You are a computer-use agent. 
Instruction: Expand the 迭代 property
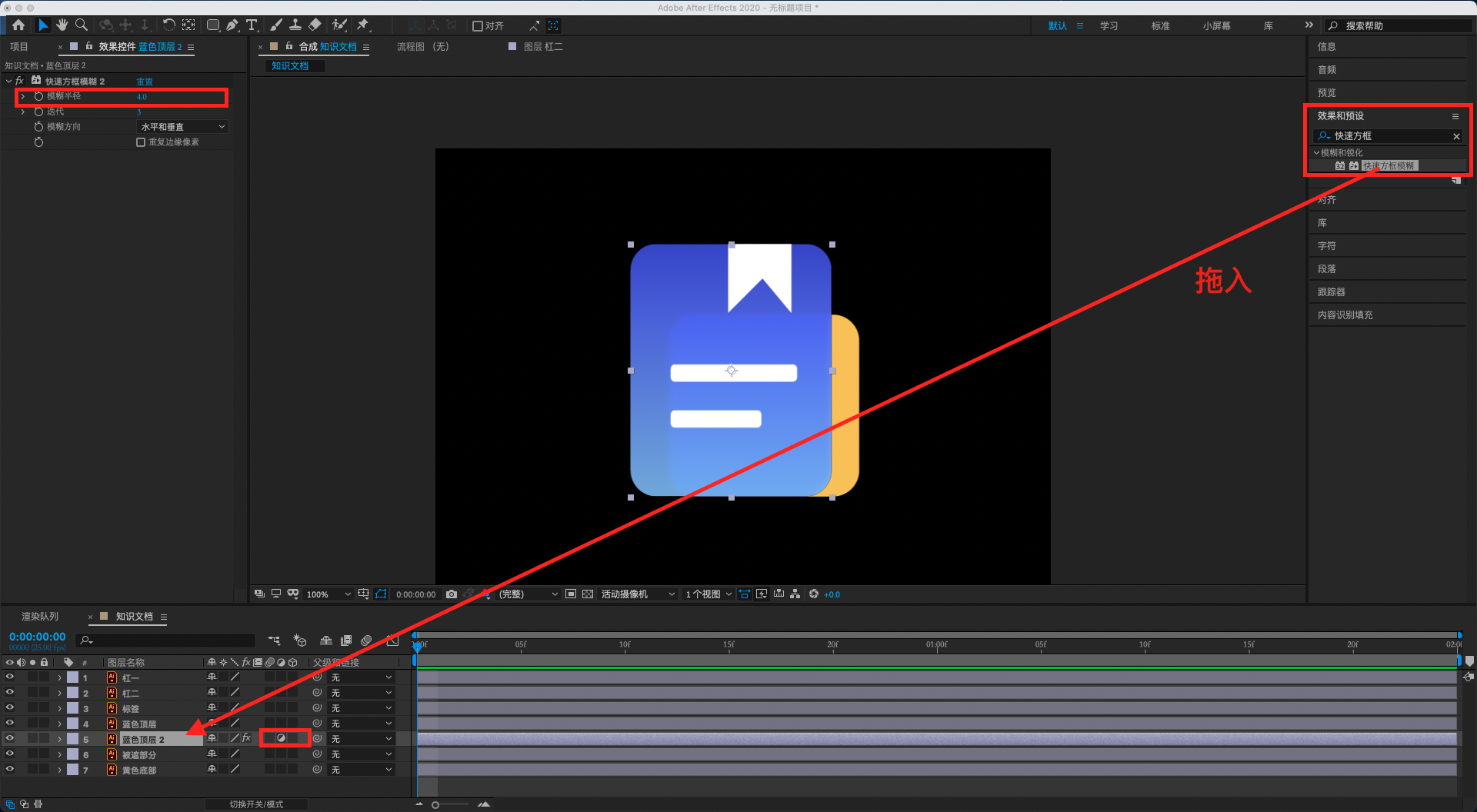(x=23, y=112)
